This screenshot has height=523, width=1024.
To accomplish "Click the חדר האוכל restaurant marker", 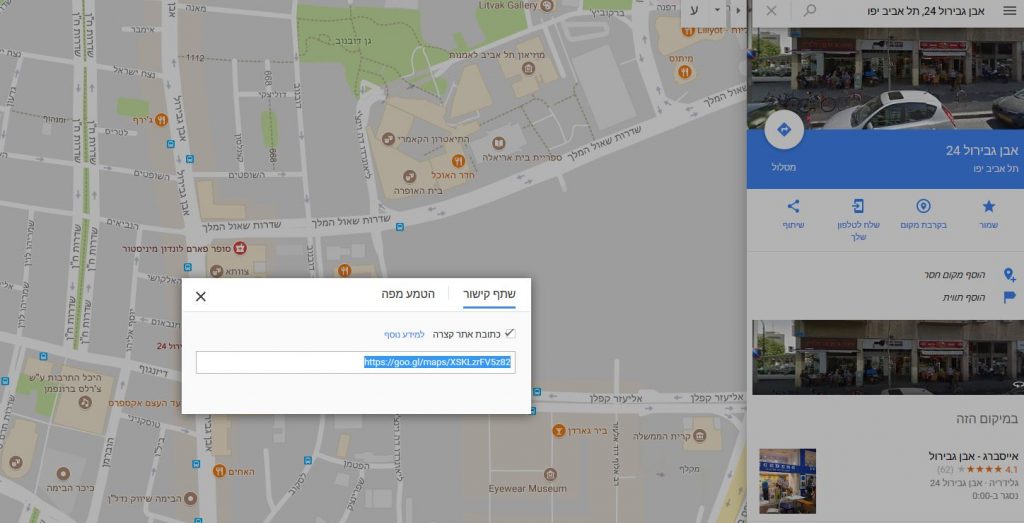I will tap(458, 160).
